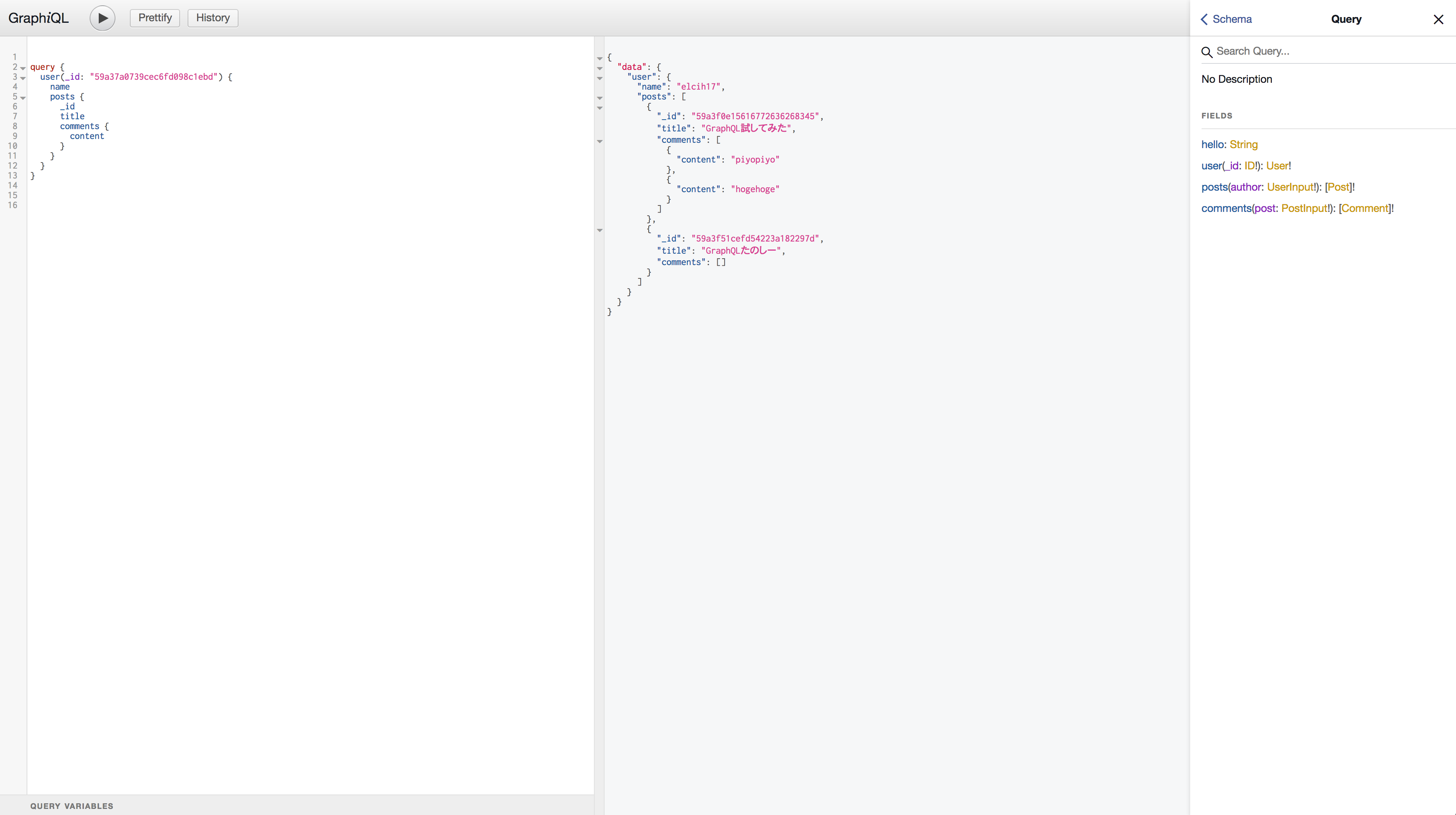
Task: Open the PostInput type documentation
Action: 1304,208
